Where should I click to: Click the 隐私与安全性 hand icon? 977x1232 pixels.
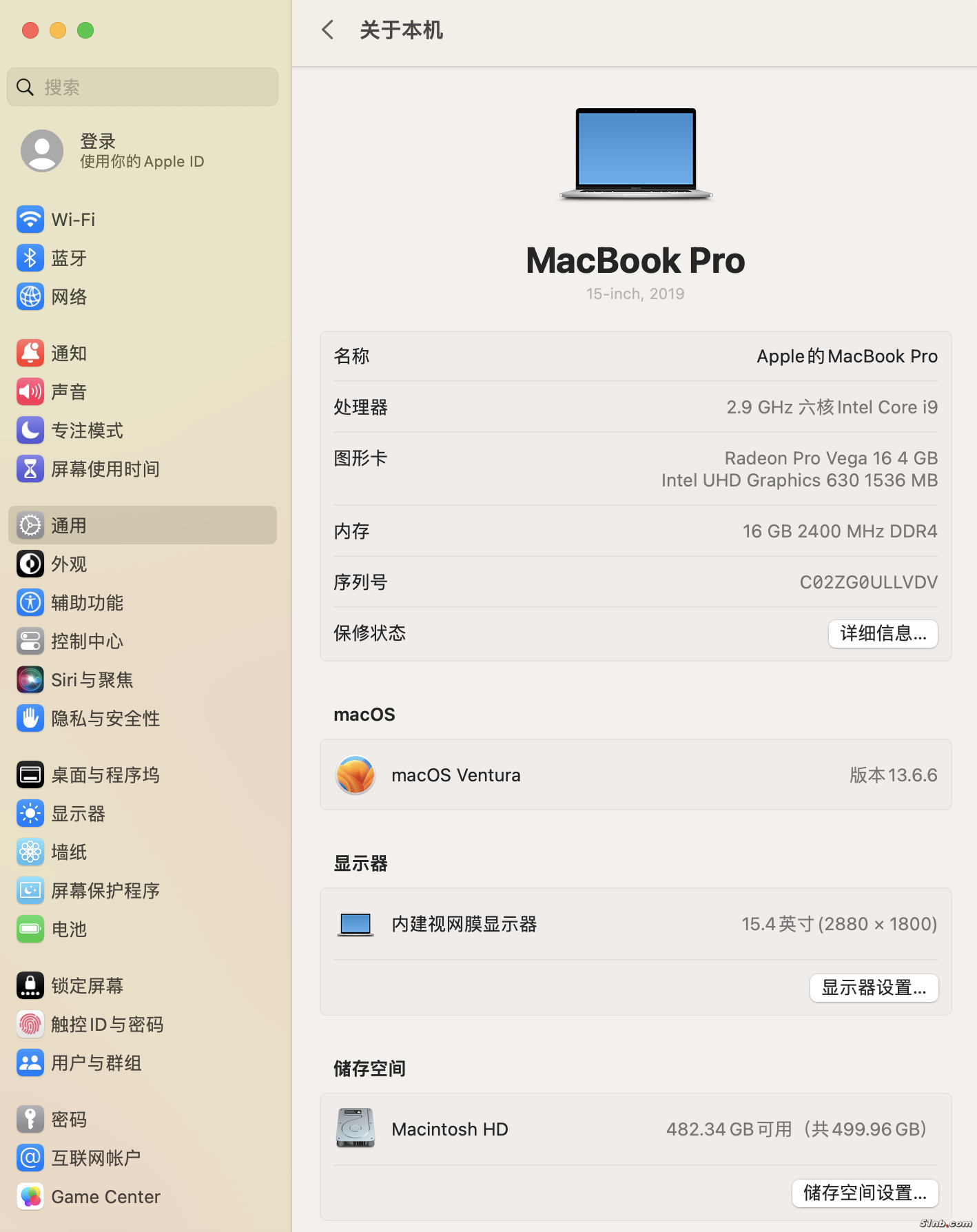[x=30, y=719]
